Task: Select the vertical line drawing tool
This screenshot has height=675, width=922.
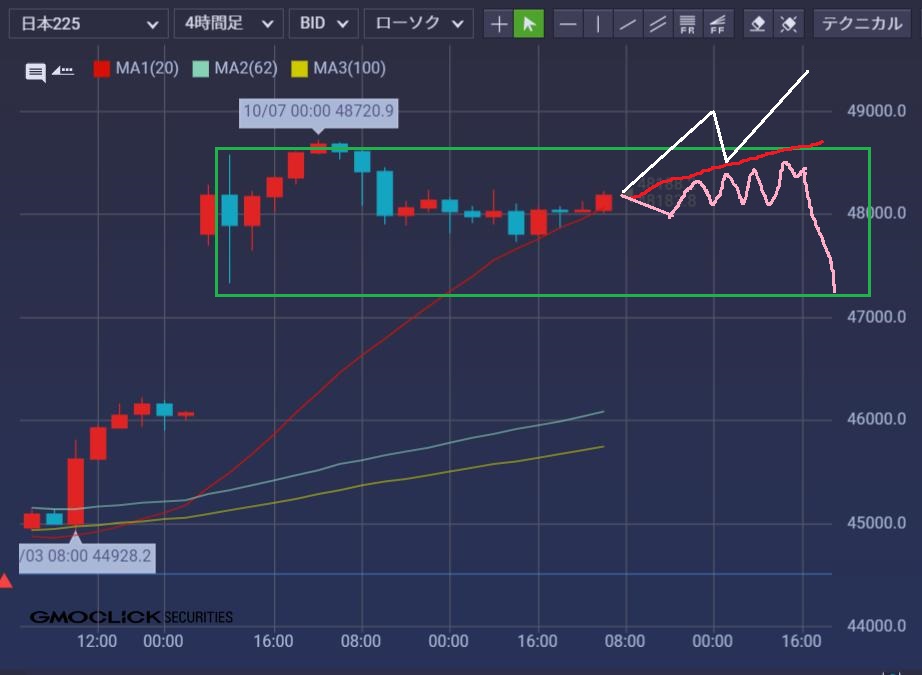Action: [x=598, y=24]
